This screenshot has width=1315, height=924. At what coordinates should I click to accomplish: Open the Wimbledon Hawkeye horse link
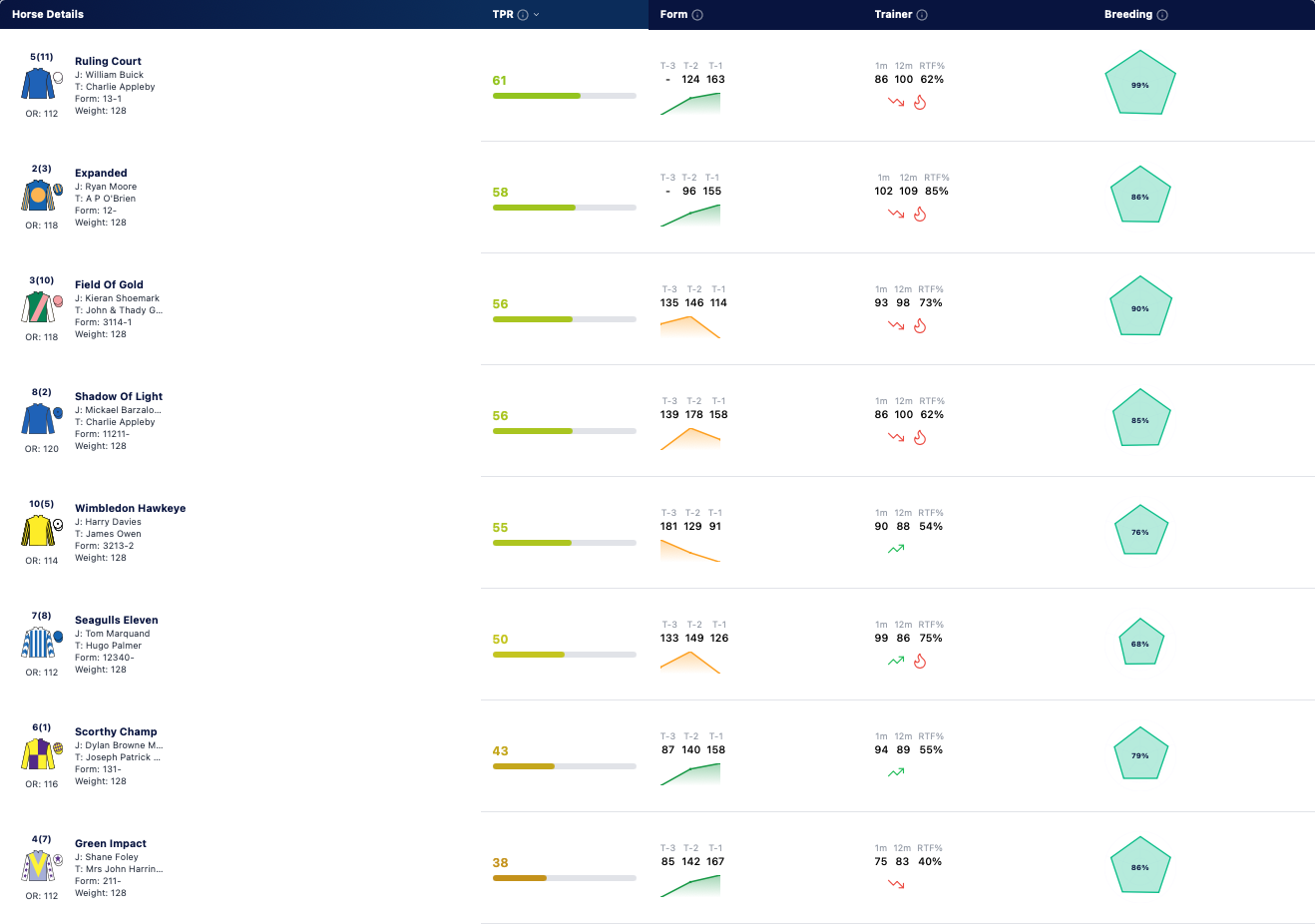click(130, 508)
